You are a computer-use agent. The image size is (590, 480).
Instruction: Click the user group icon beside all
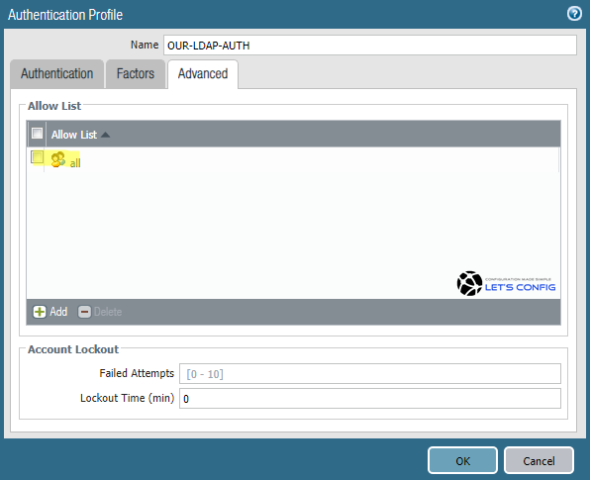coord(58,159)
